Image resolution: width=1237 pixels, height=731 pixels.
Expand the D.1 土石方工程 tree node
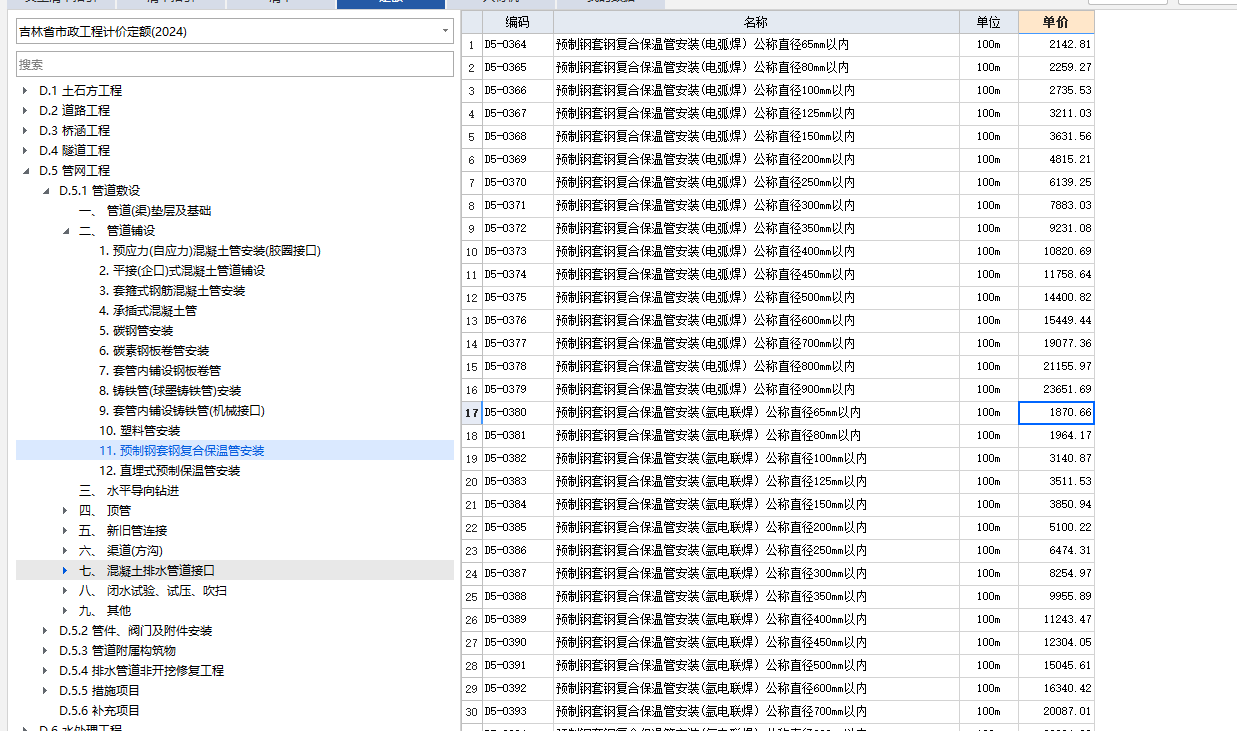(25, 91)
